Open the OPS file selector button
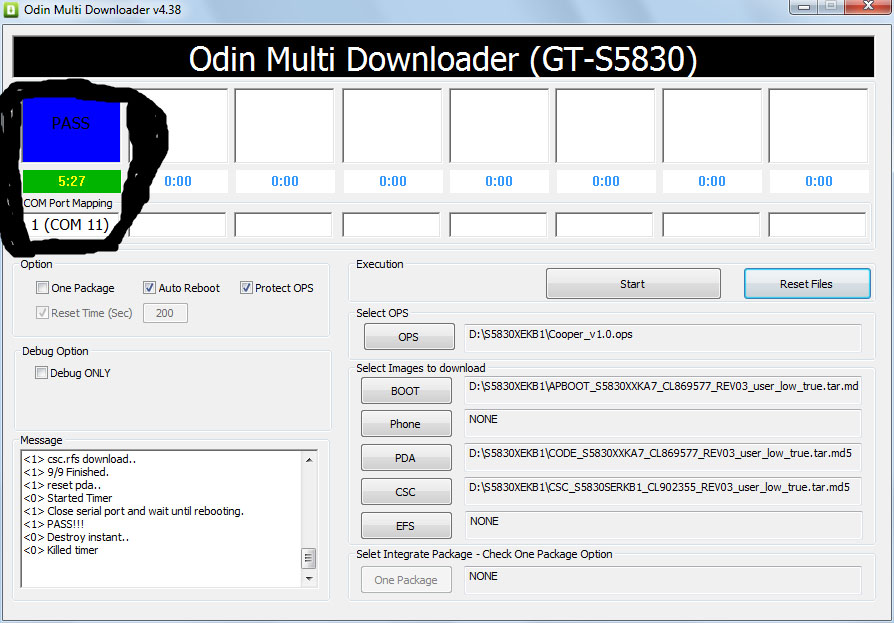Screen dimensions: 894x623 coord(409,337)
